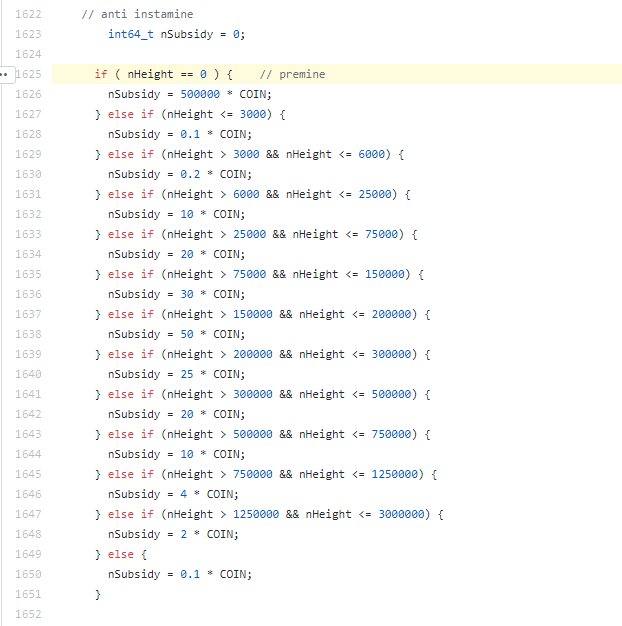
Task: Click the 6000 in 'nHeight <= 6000'
Action: (371, 154)
